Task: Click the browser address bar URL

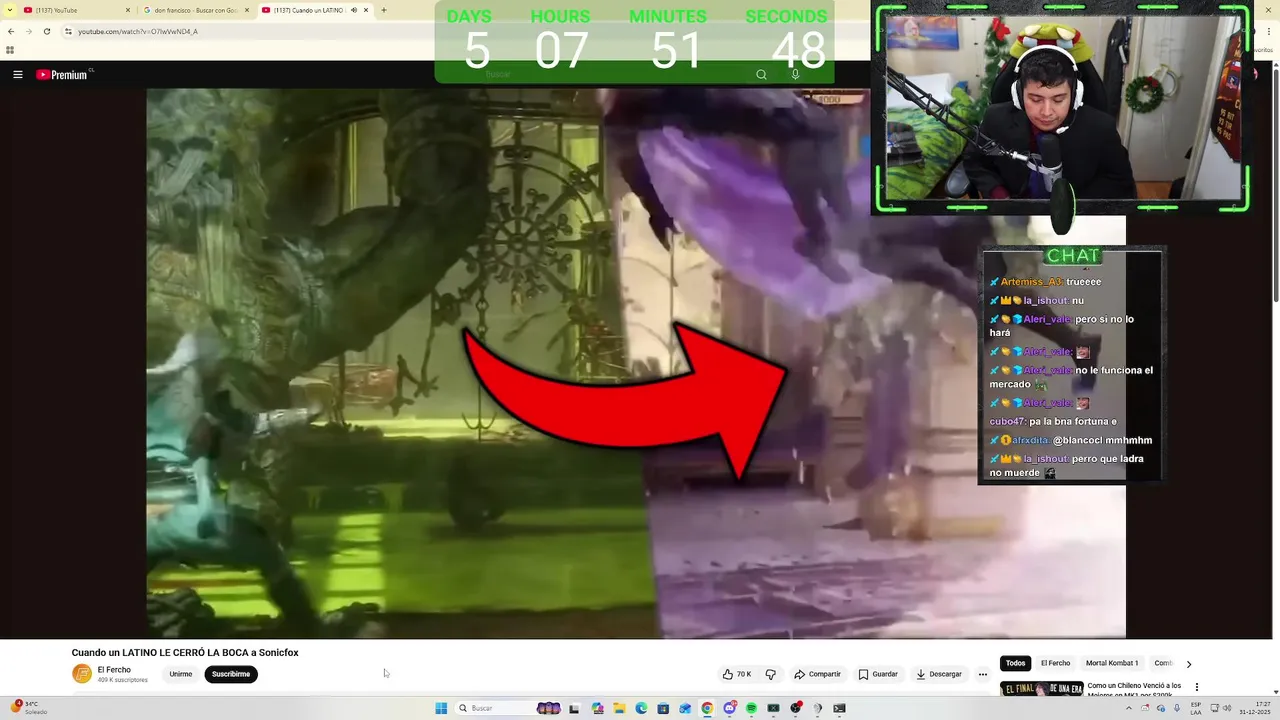Action: (138, 31)
